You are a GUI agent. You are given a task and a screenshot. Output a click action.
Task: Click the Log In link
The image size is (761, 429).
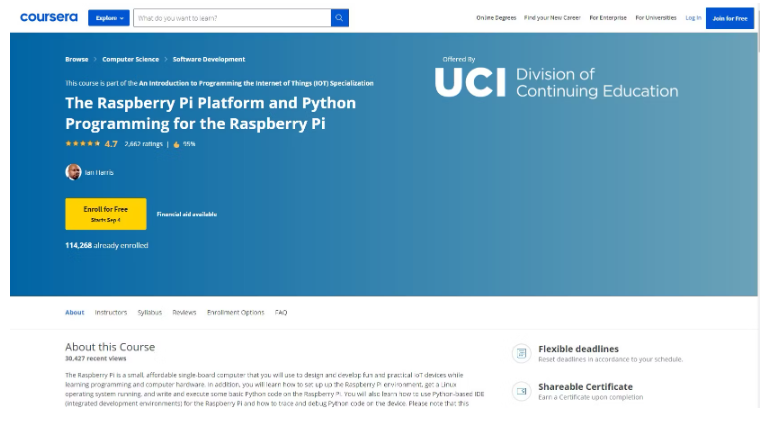[693, 17]
